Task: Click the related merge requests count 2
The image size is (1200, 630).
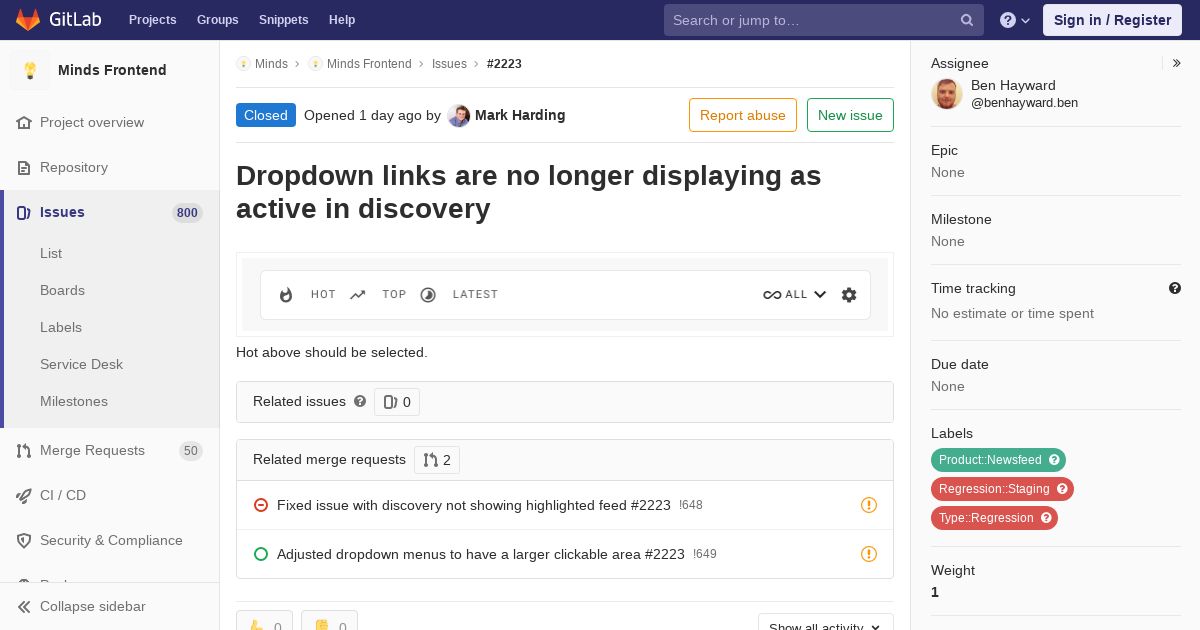Action: (x=437, y=460)
